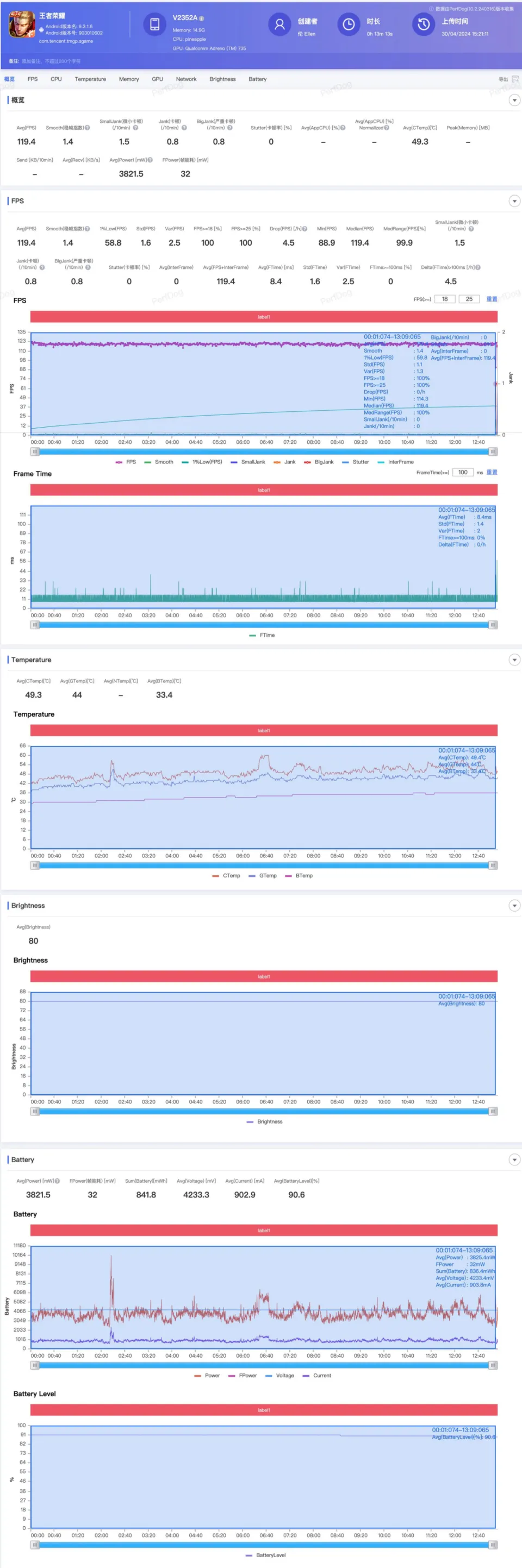The height and width of the screenshot is (1568, 522).
Task: Click the help icon beside Smooth(稳帧指数) in overview
Action: (87, 128)
